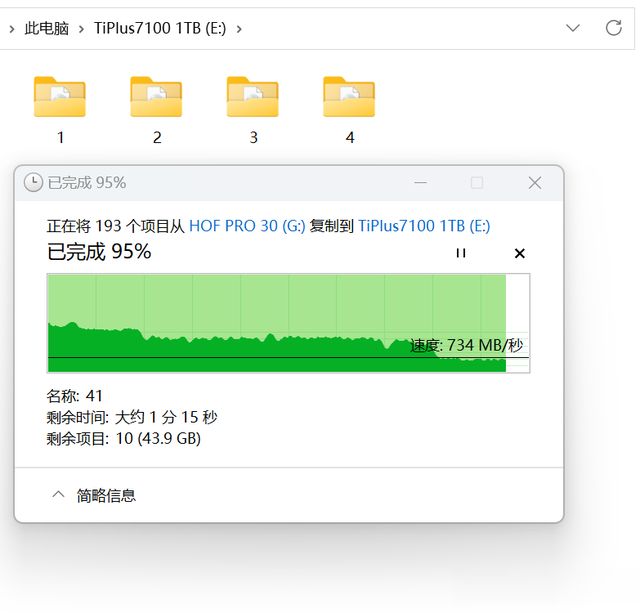Refresh the Explorer address bar
The image size is (640, 613).
tap(613, 28)
